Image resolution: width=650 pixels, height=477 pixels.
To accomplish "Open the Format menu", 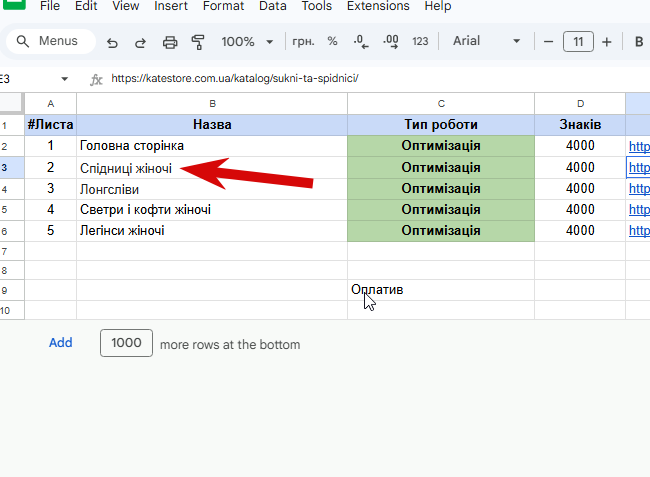I will click(223, 6).
